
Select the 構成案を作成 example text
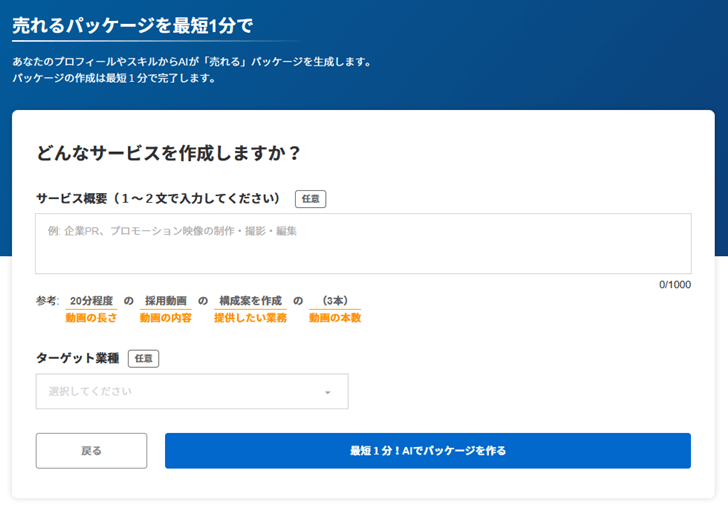point(250,300)
